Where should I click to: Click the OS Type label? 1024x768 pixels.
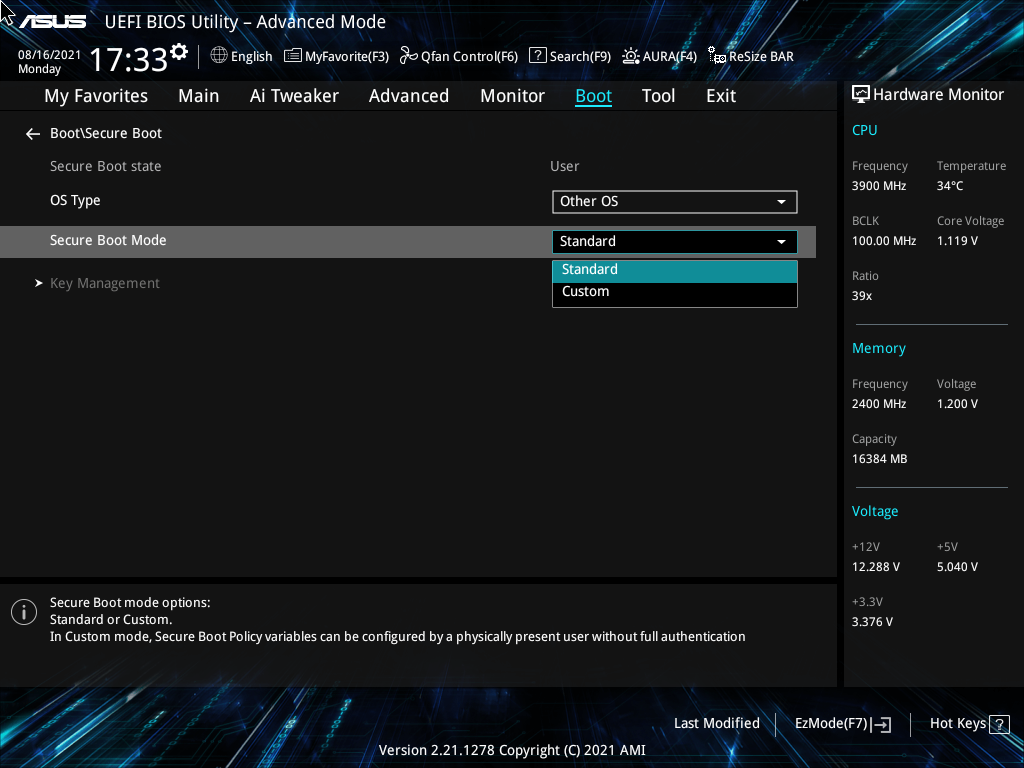tap(75, 200)
